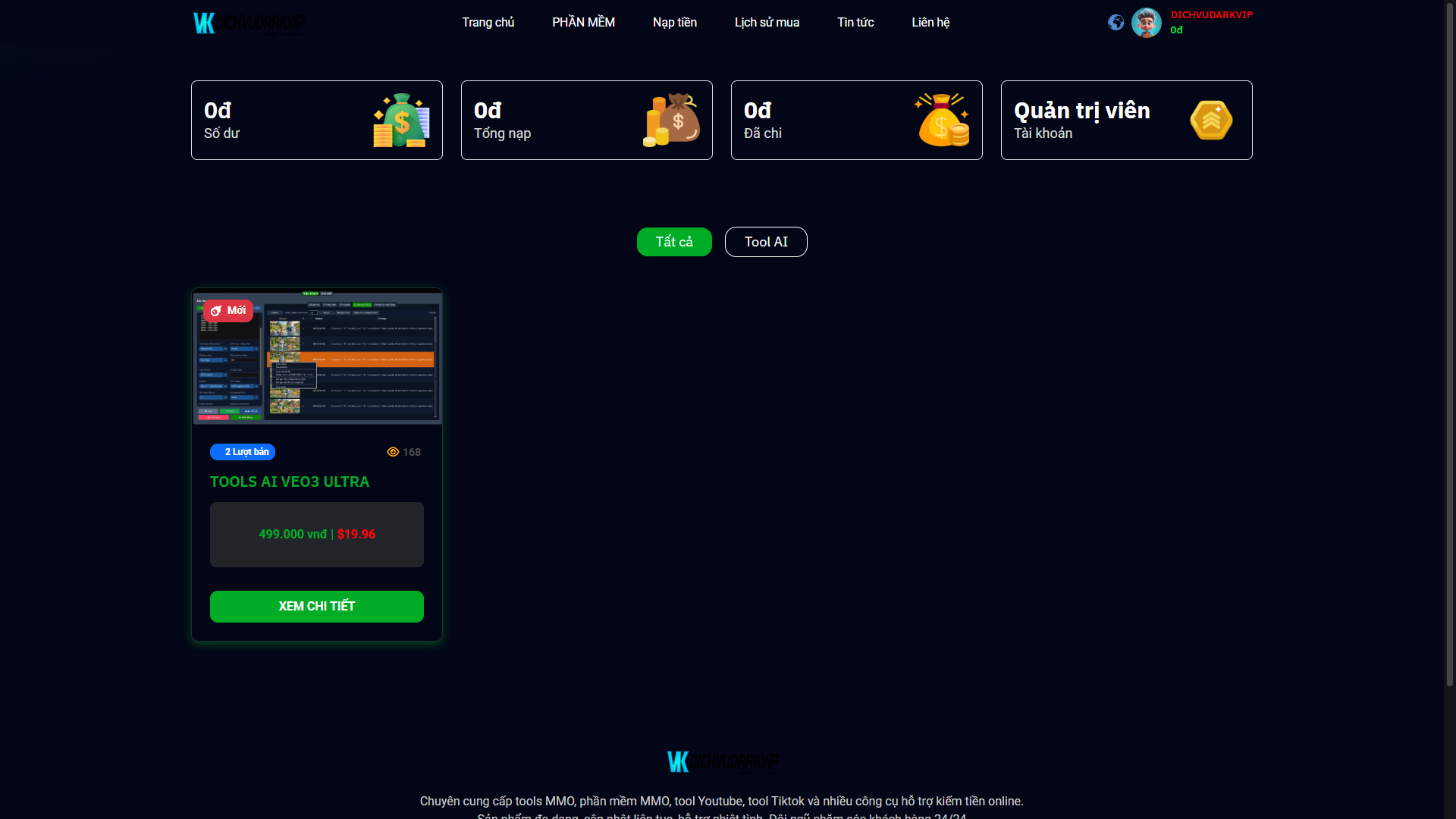Open the Trang chủ menu item

tap(488, 23)
